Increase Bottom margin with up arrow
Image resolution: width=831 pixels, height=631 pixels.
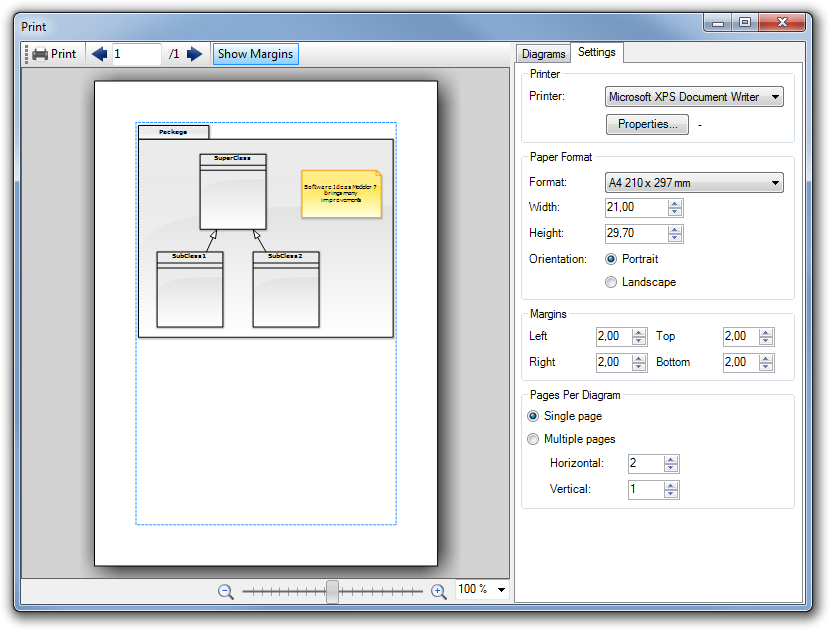tap(766, 359)
